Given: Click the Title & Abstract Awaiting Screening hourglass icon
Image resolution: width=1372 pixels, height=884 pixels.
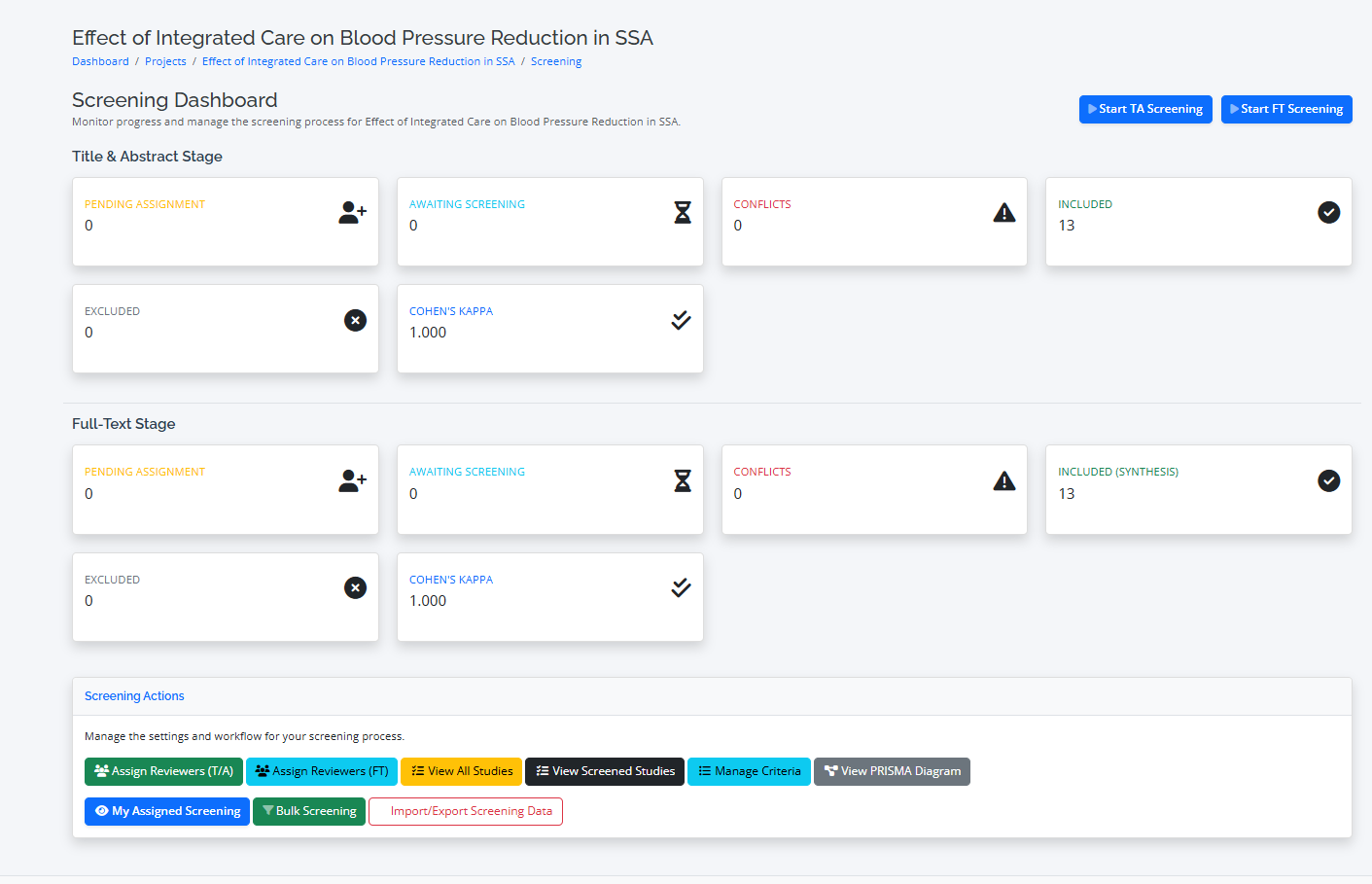Looking at the screenshot, I should 683,213.
